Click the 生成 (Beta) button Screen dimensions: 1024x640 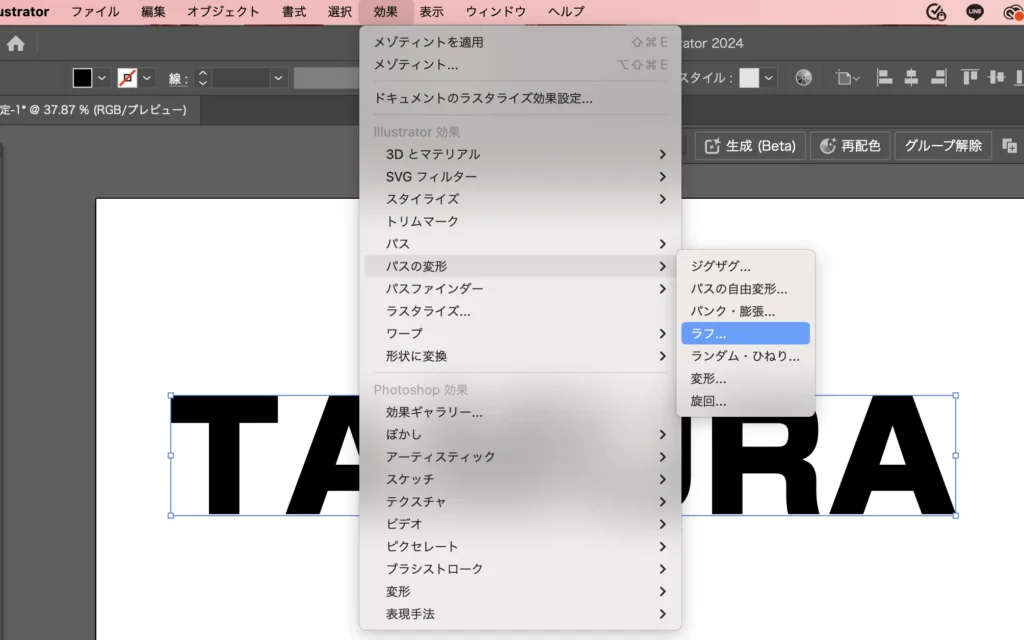coord(750,146)
